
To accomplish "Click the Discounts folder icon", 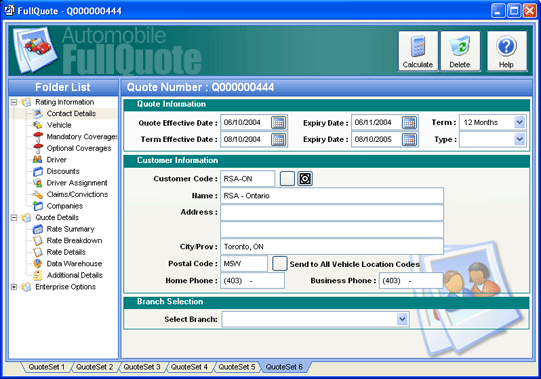I will coord(38,171).
